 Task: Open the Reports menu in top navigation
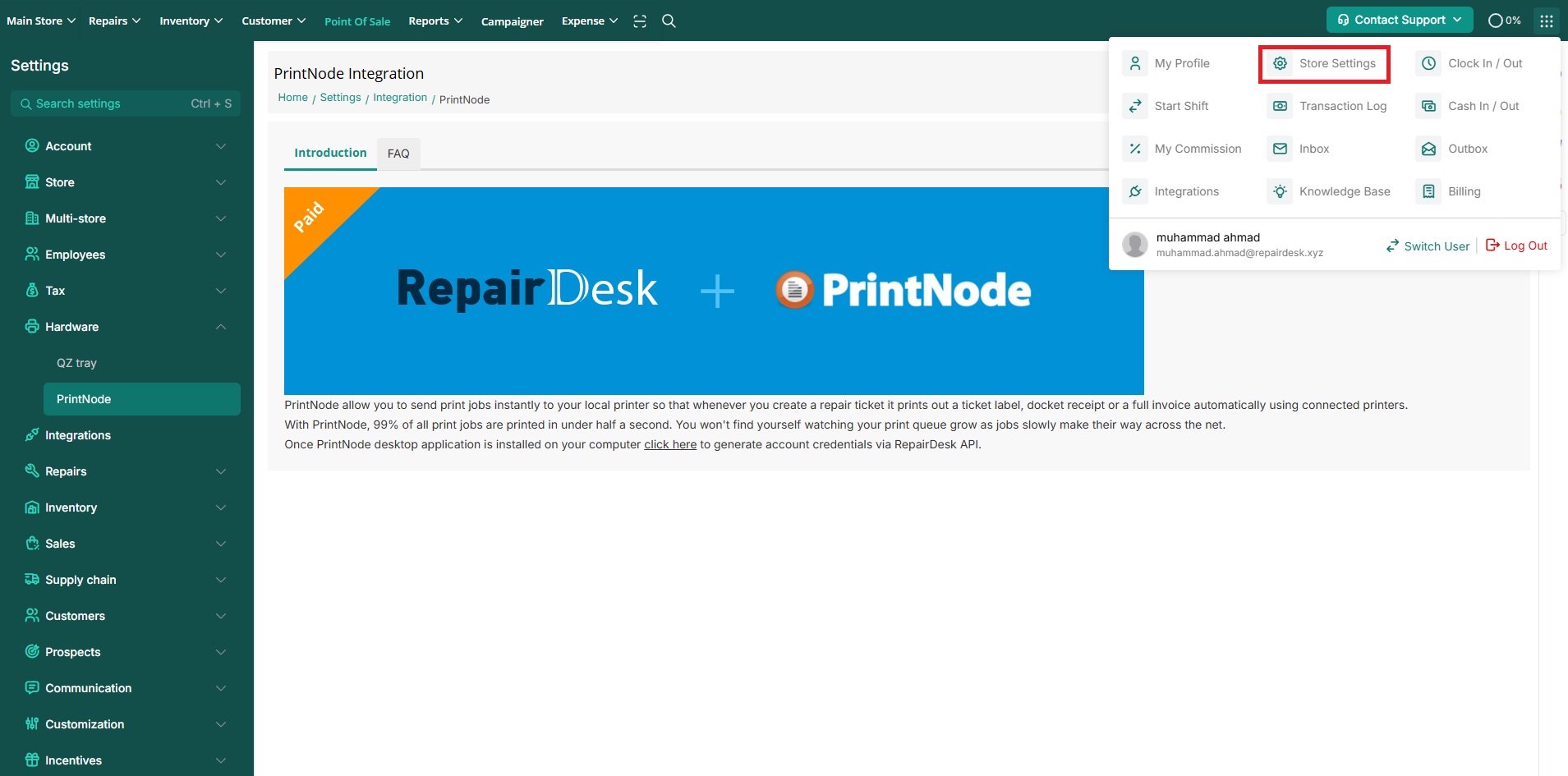[x=435, y=21]
